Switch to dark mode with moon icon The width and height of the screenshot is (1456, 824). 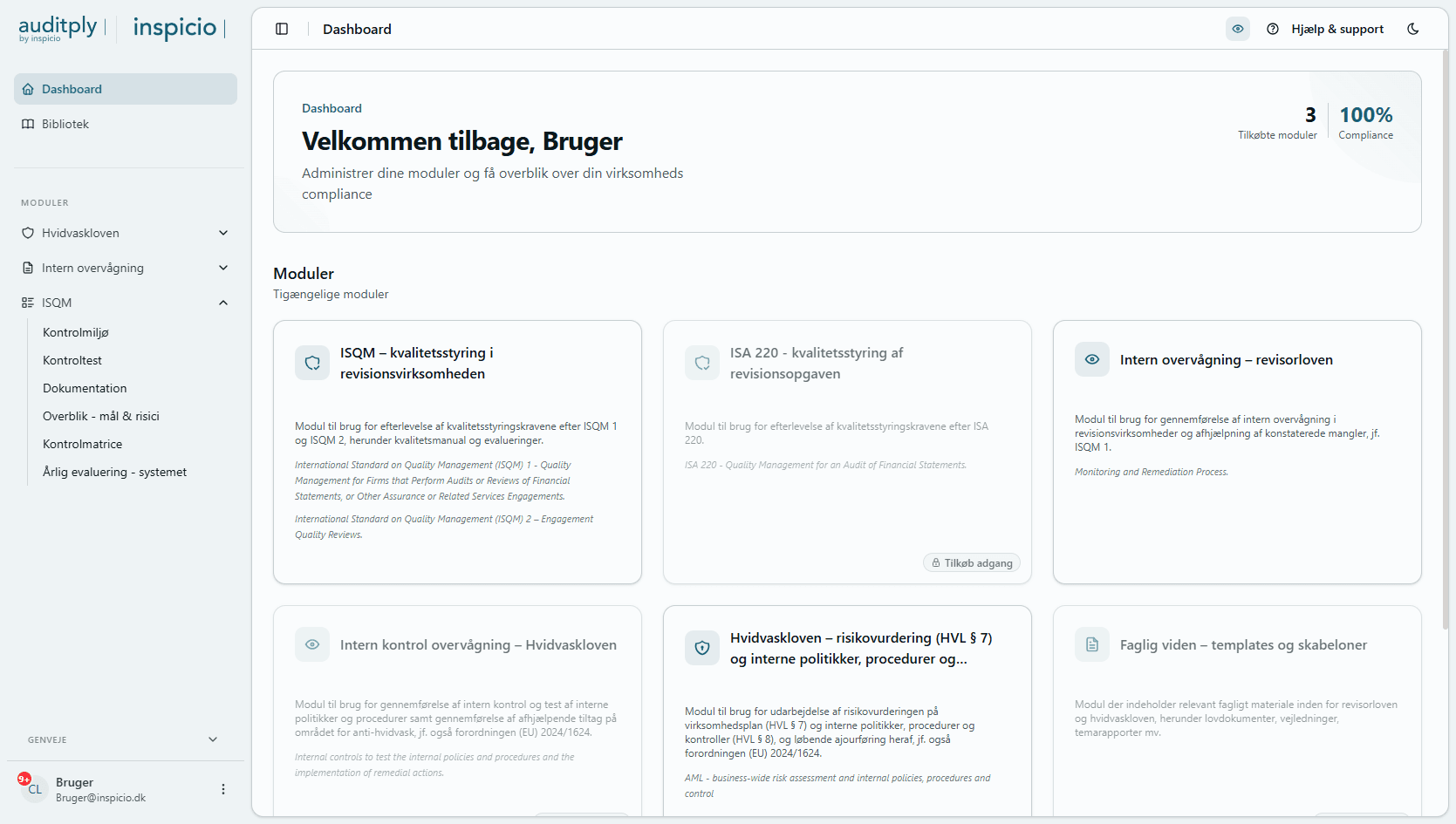(x=1413, y=29)
